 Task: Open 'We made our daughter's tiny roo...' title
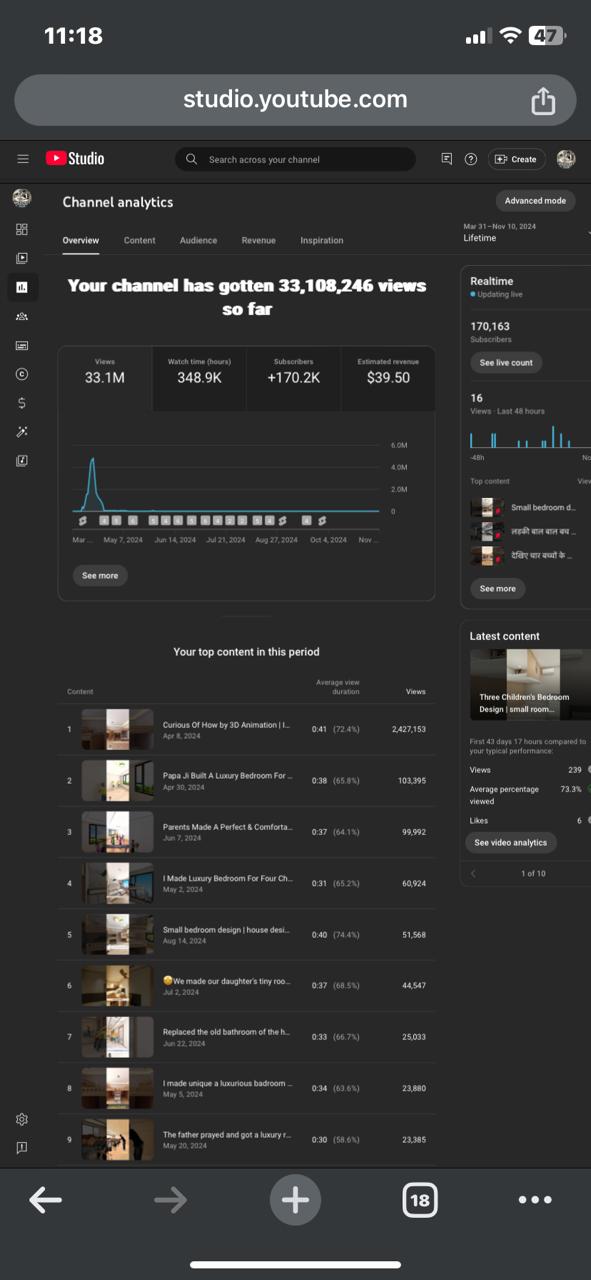227,982
